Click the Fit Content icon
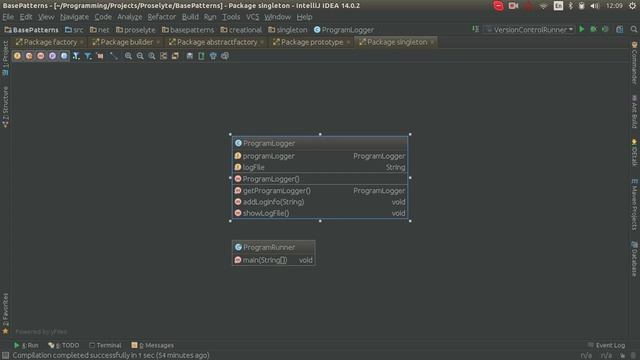This screenshot has width=640, height=360. click(x=164, y=56)
